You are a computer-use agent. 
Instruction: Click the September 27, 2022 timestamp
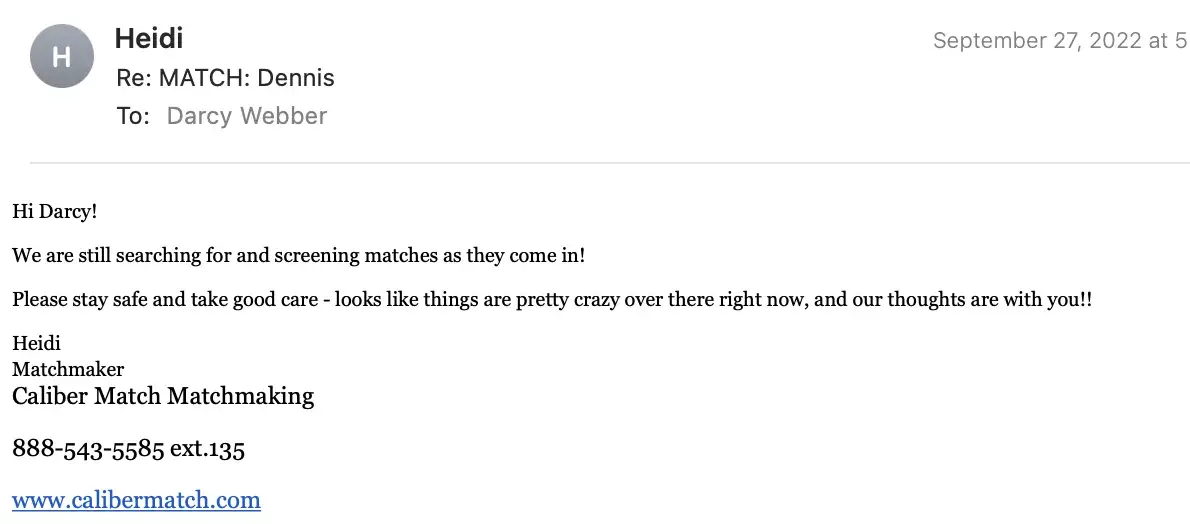point(1059,41)
